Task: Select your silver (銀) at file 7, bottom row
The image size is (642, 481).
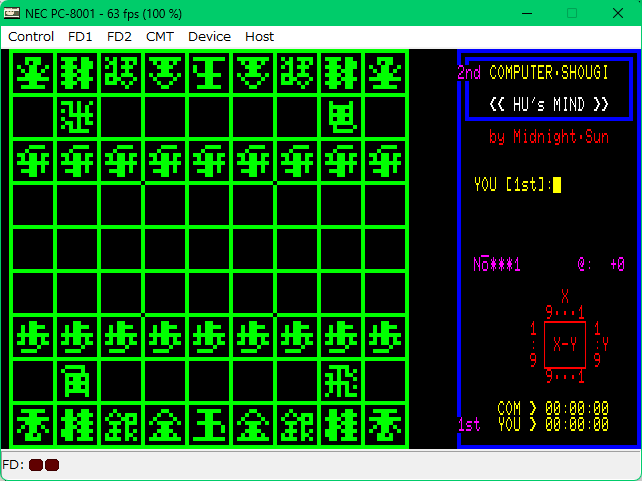Action: (x=121, y=426)
